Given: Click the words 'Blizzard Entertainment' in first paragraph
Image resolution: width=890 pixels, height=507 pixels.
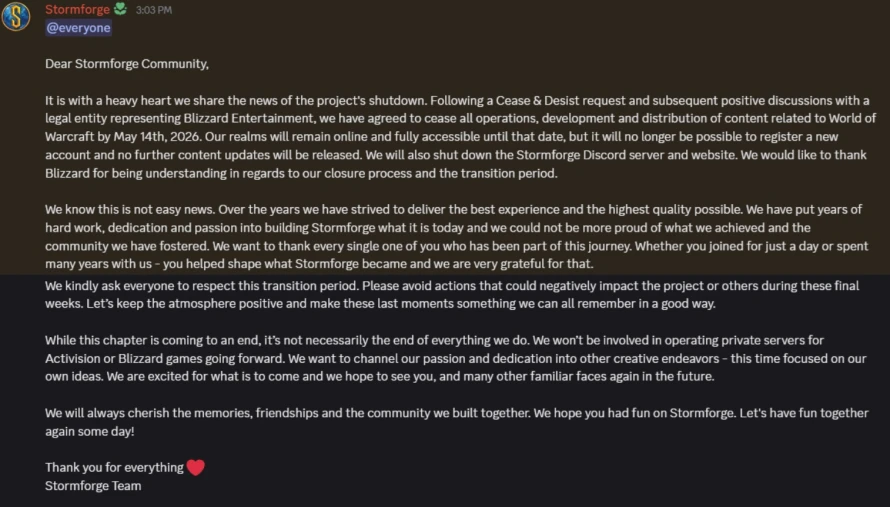Looking at the screenshot, I should coord(249,119).
